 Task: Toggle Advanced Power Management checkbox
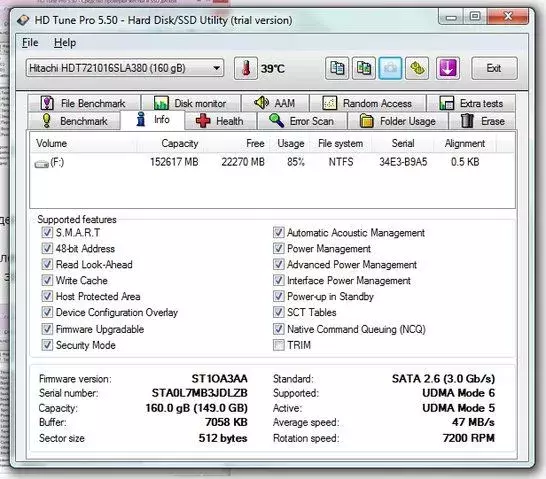point(279,264)
